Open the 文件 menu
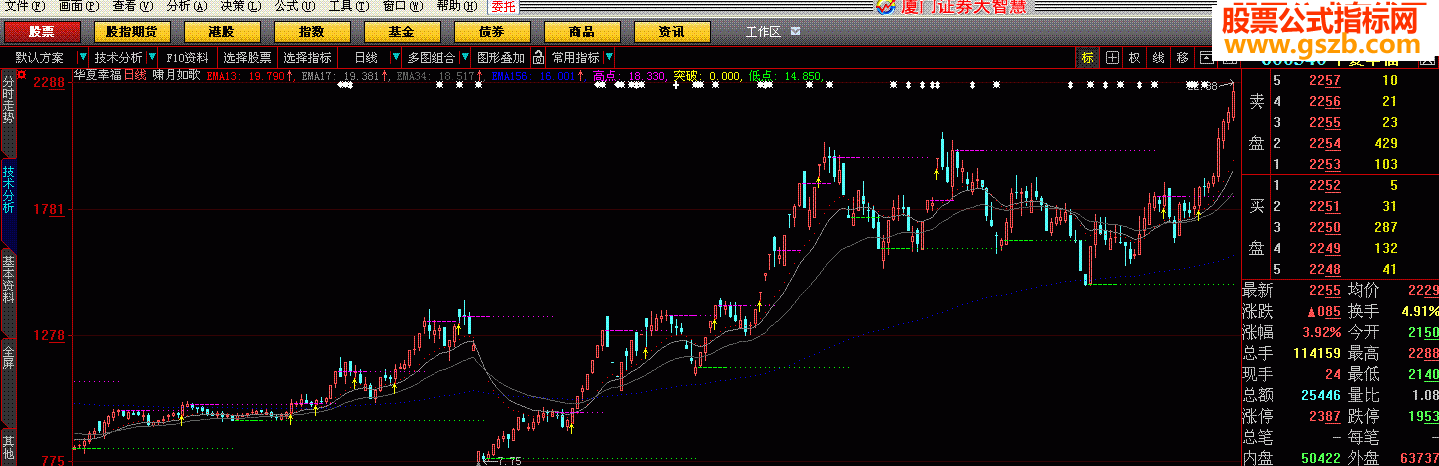This screenshot has height=466, width=1439. coord(24,6)
